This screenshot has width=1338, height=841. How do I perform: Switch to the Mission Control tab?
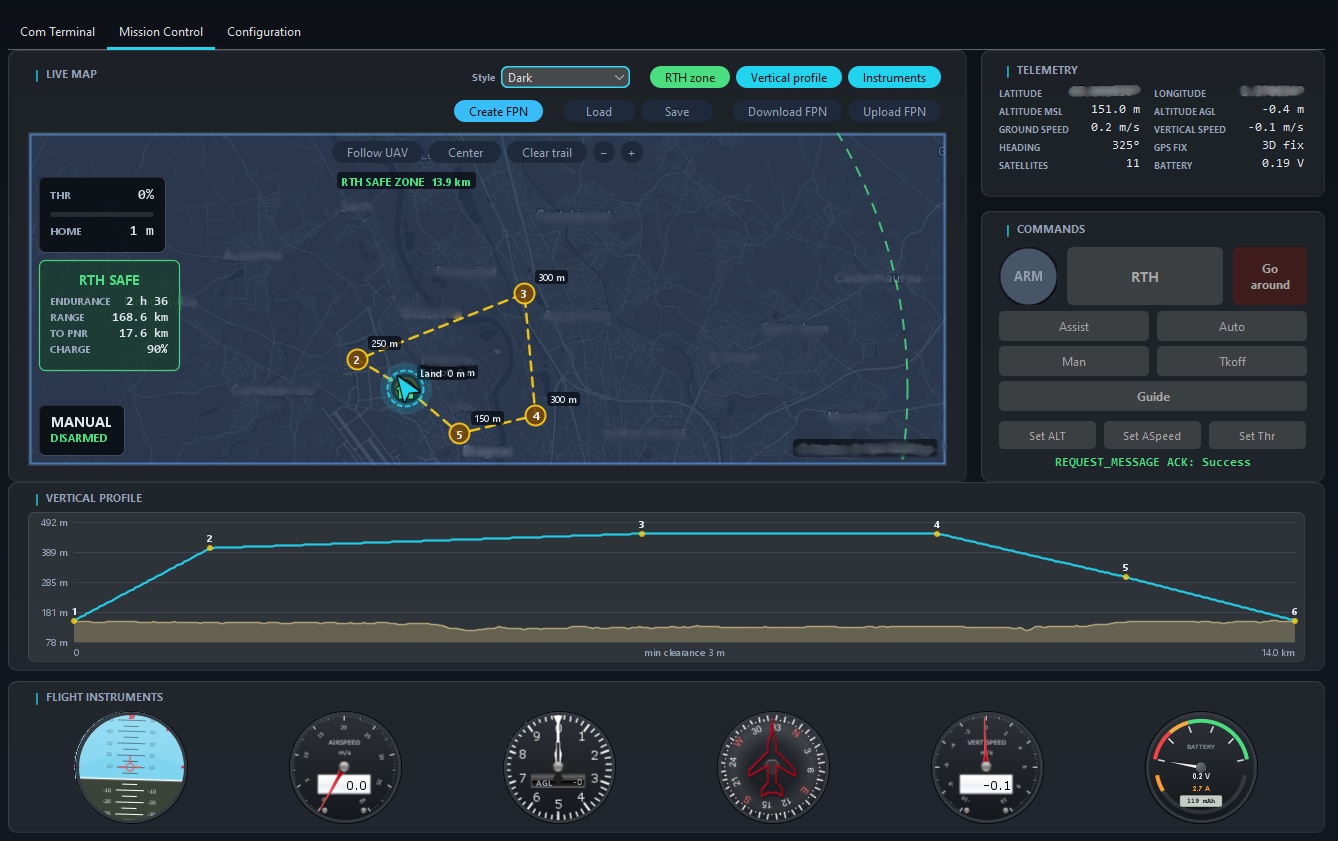(161, 32)
